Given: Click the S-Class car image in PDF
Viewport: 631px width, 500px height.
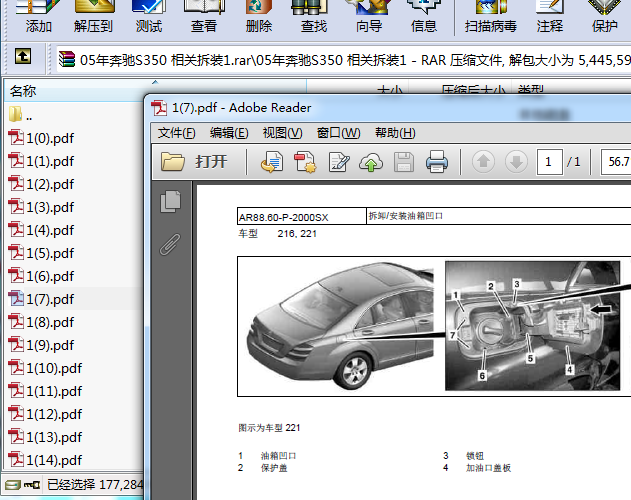Looking at the screenshot, I should pos(341,326).
